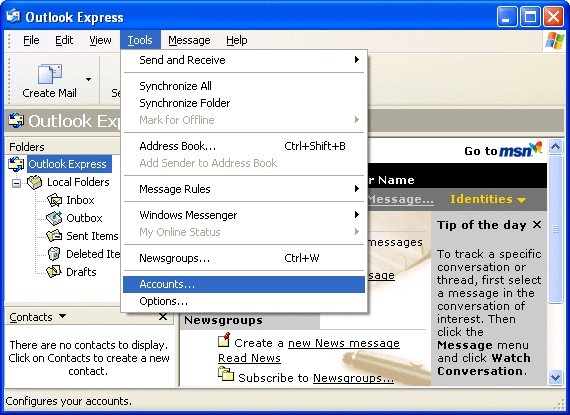Select Options... in the Tools menu
Viewport: 570px width, 415px height.
[244, 301]
